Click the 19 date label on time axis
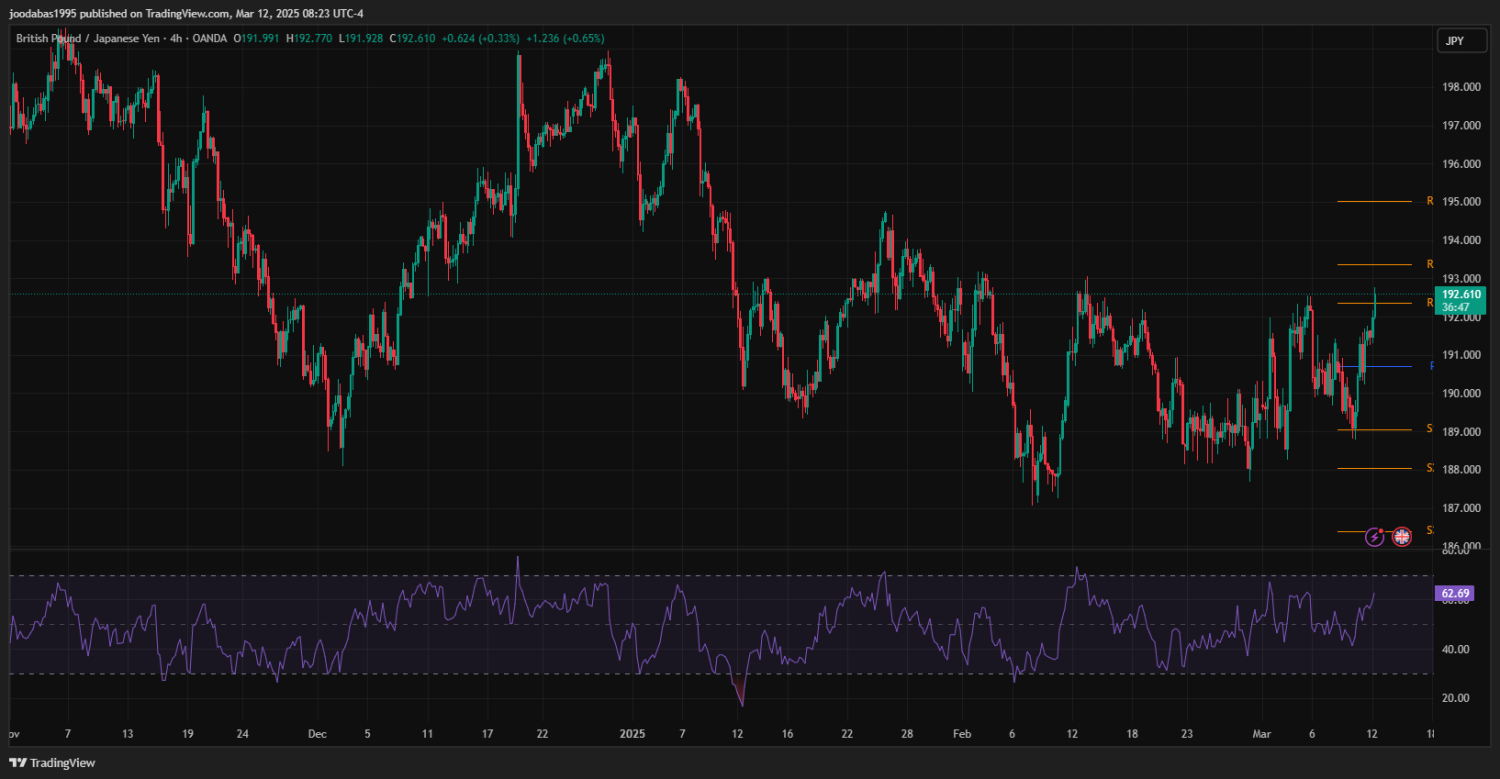1500x779 pixels. click(187, 734)
